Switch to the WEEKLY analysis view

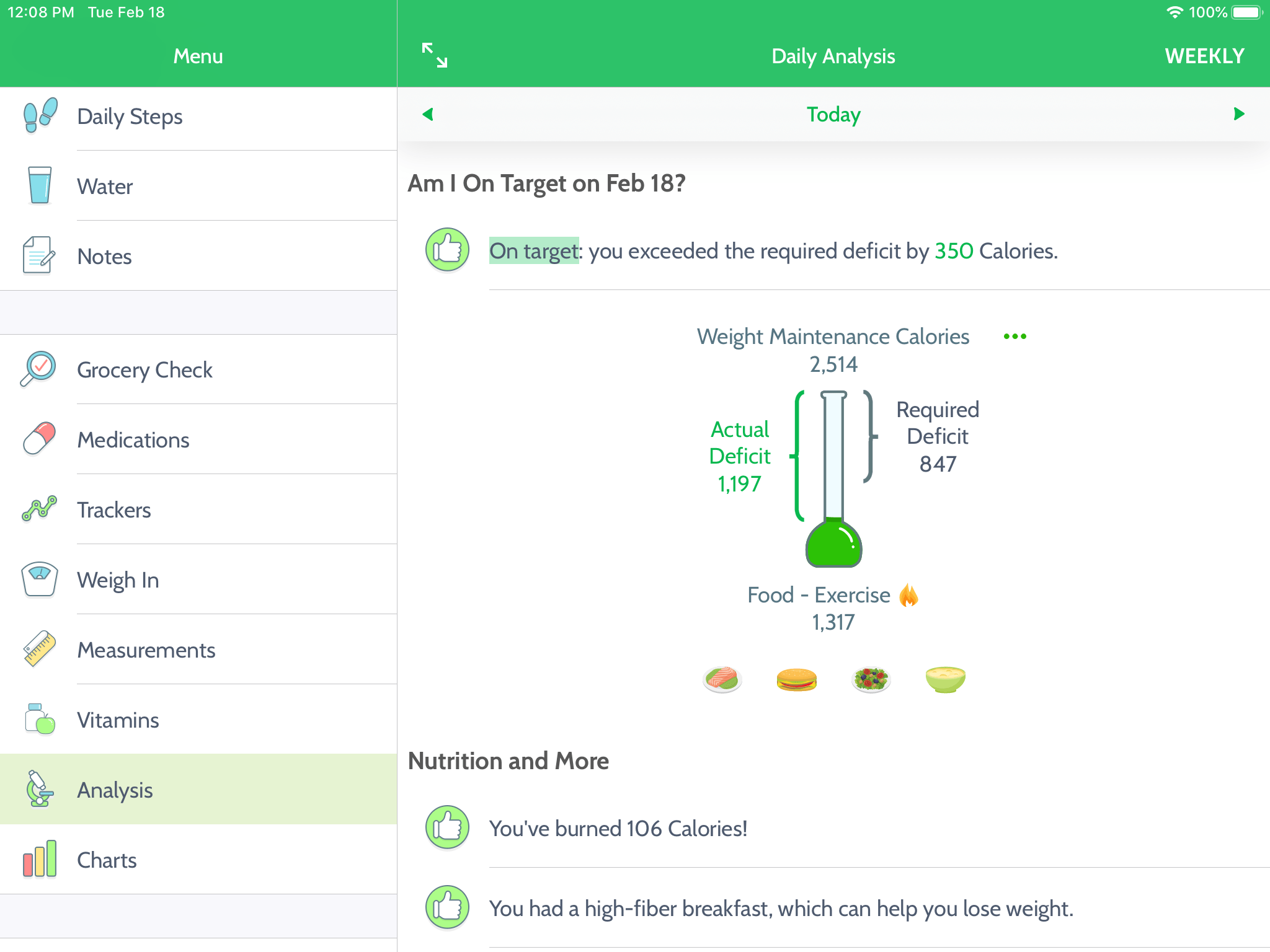coord(1204,56)
